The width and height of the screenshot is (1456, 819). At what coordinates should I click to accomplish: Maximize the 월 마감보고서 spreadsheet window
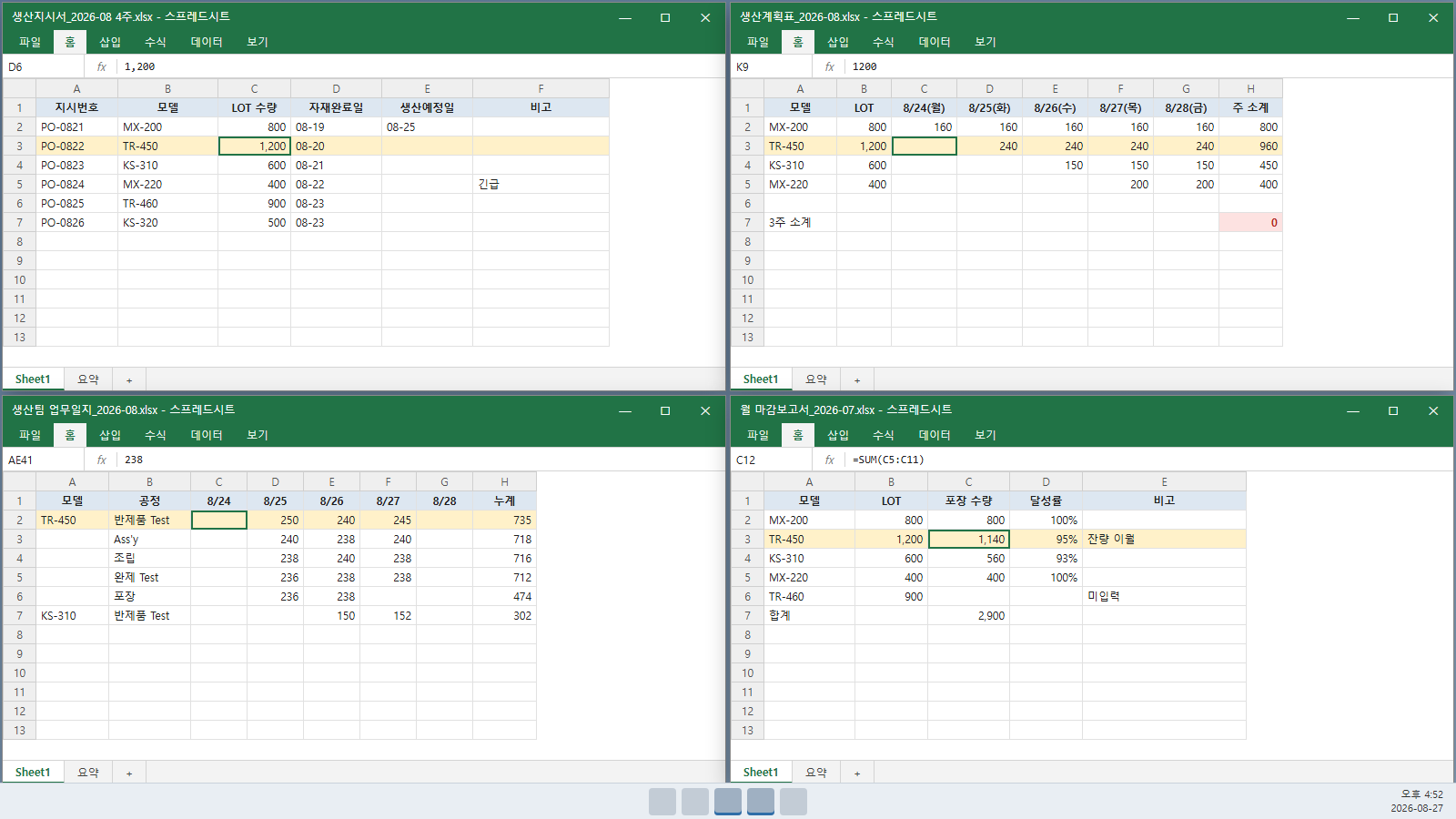(x=1393, y=410)
